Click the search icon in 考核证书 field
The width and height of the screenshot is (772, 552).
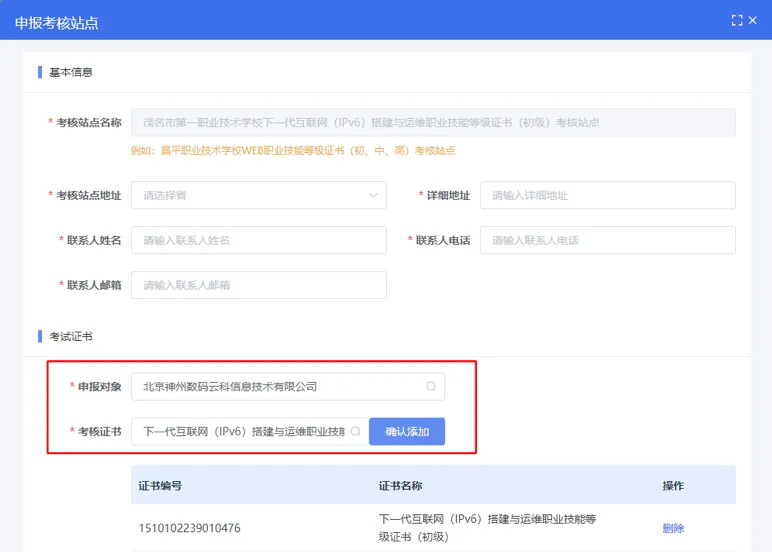coord(355,431)
